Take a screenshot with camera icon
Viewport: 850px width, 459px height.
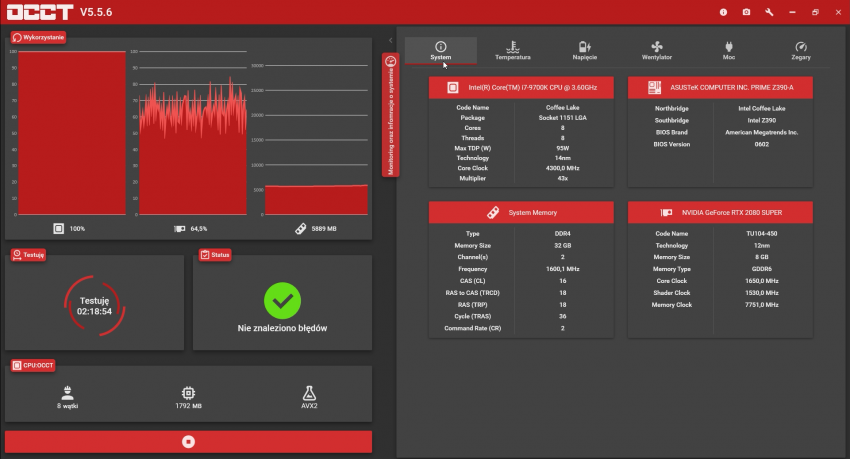click(746, 12)
